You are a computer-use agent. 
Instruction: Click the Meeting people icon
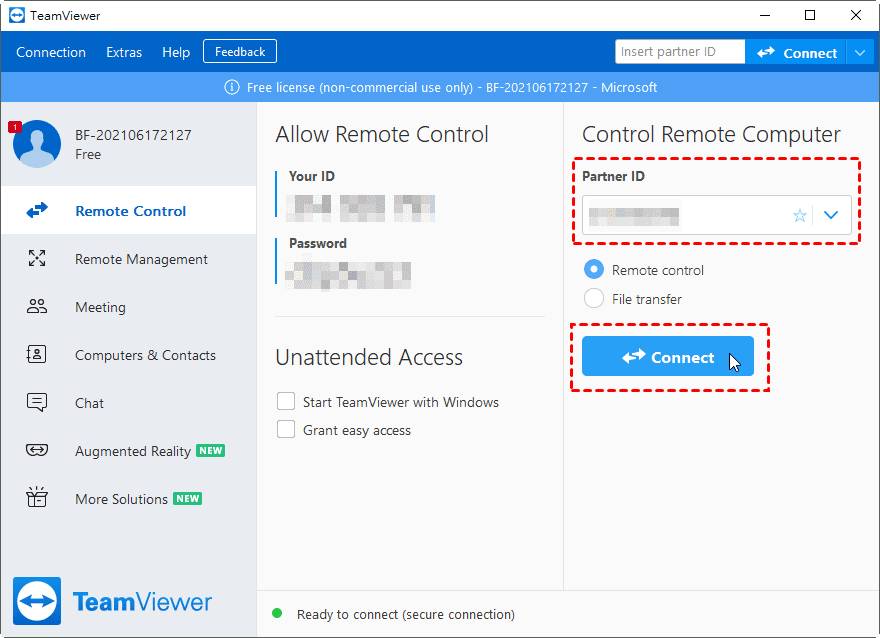[37, 306]
